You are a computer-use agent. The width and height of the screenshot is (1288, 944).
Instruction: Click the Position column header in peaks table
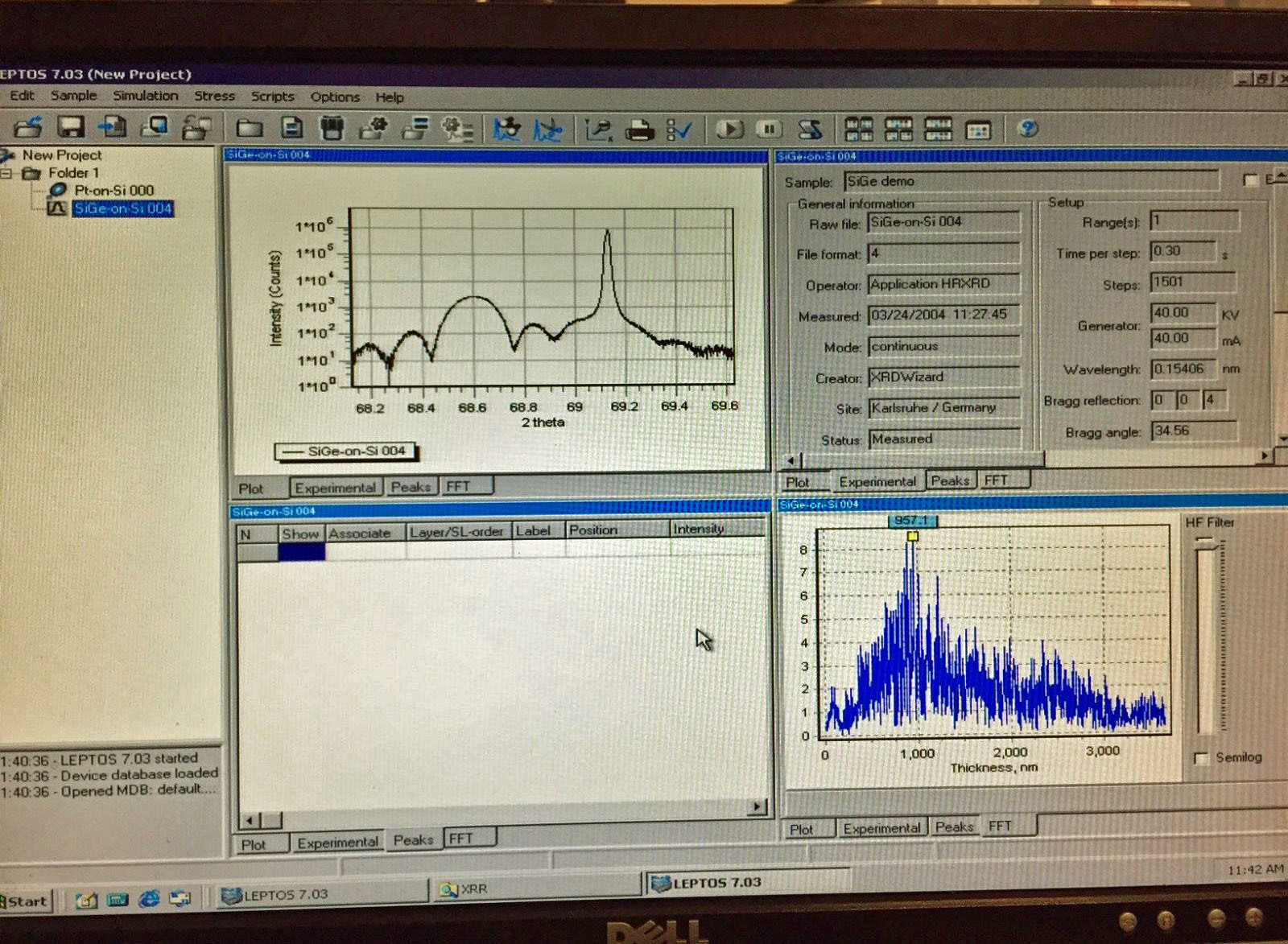[x=617, y=530]
